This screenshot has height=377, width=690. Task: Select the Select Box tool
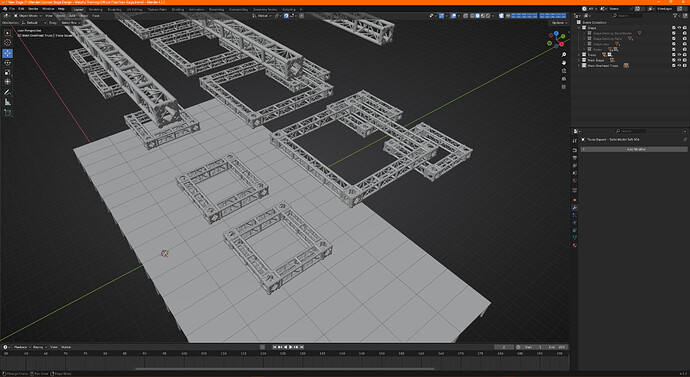pos(7,33)
